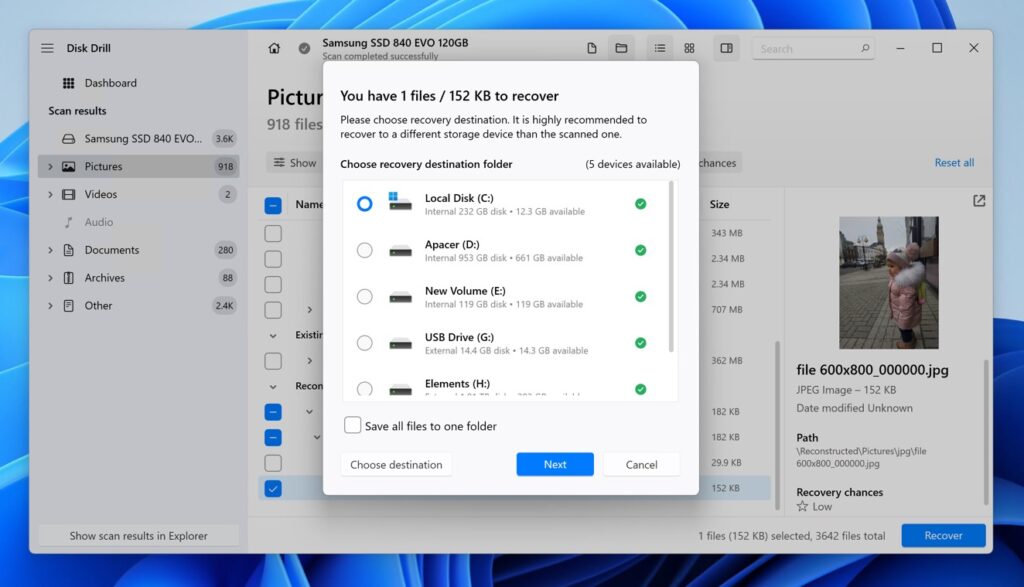Select the USB Drive (G:) destination
This screenshot has height=587, width=1024.
pyautogui.click(x=365, y=343)
